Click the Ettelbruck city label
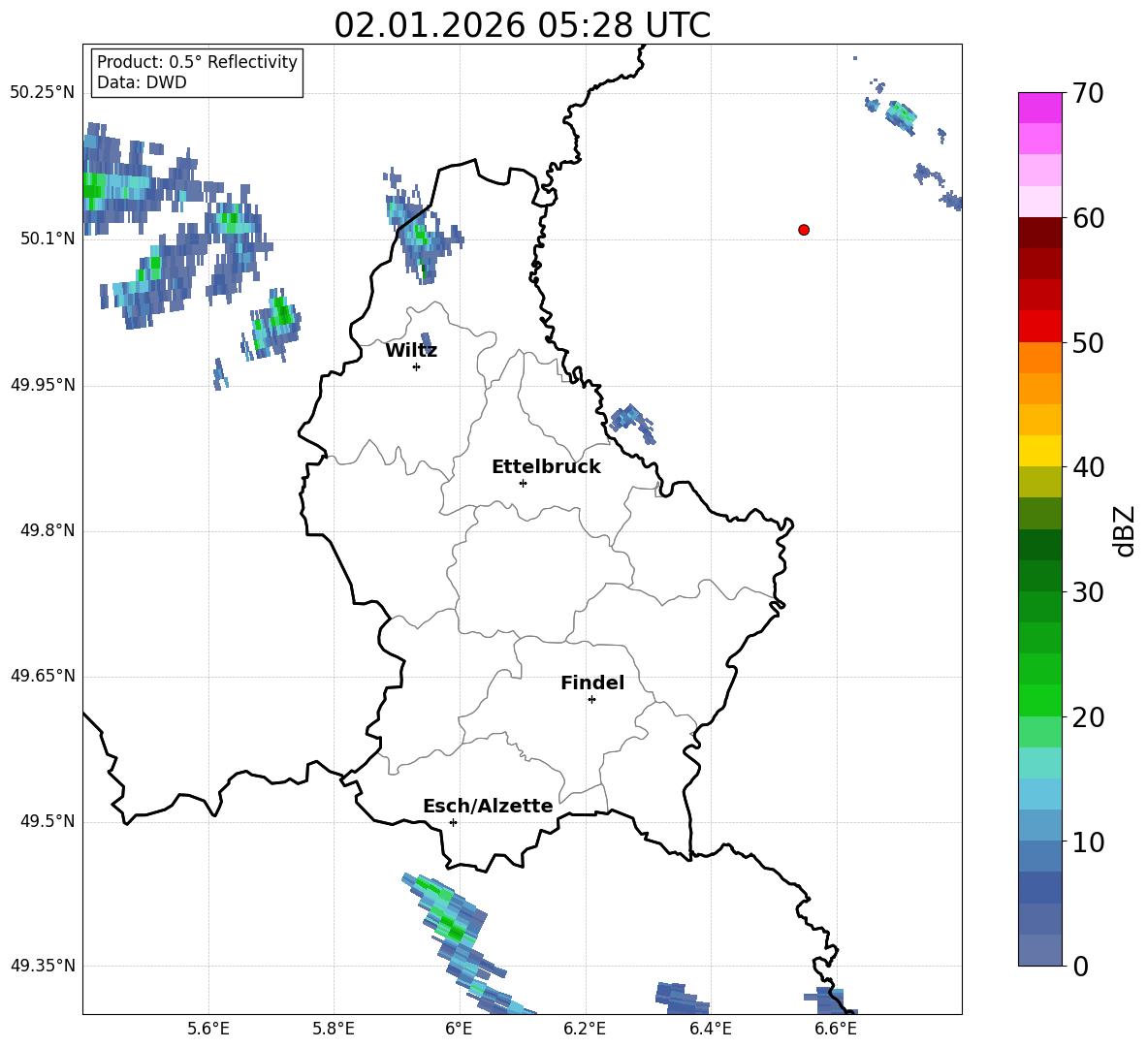This screenshot has width=1148, height=1048. pyautogui.click(x=546, y=467)
